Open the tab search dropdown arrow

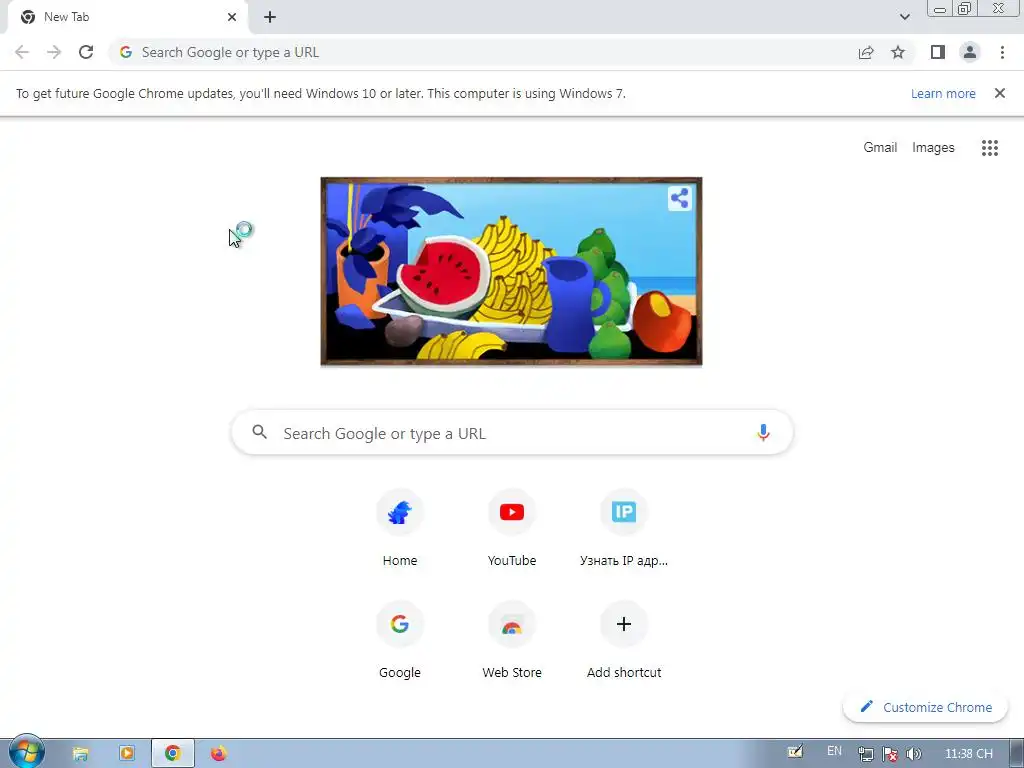coord(904,17)
